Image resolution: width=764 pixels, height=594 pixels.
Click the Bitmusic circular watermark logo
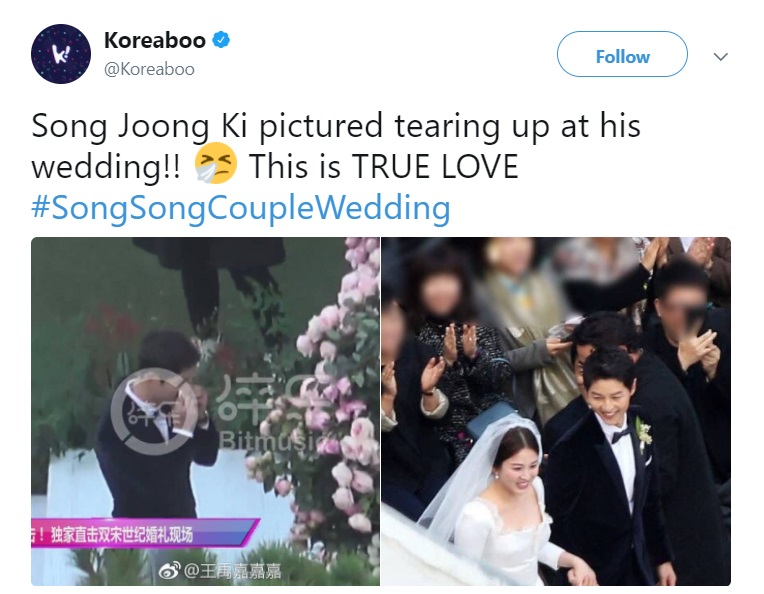(x=154, y=412)
